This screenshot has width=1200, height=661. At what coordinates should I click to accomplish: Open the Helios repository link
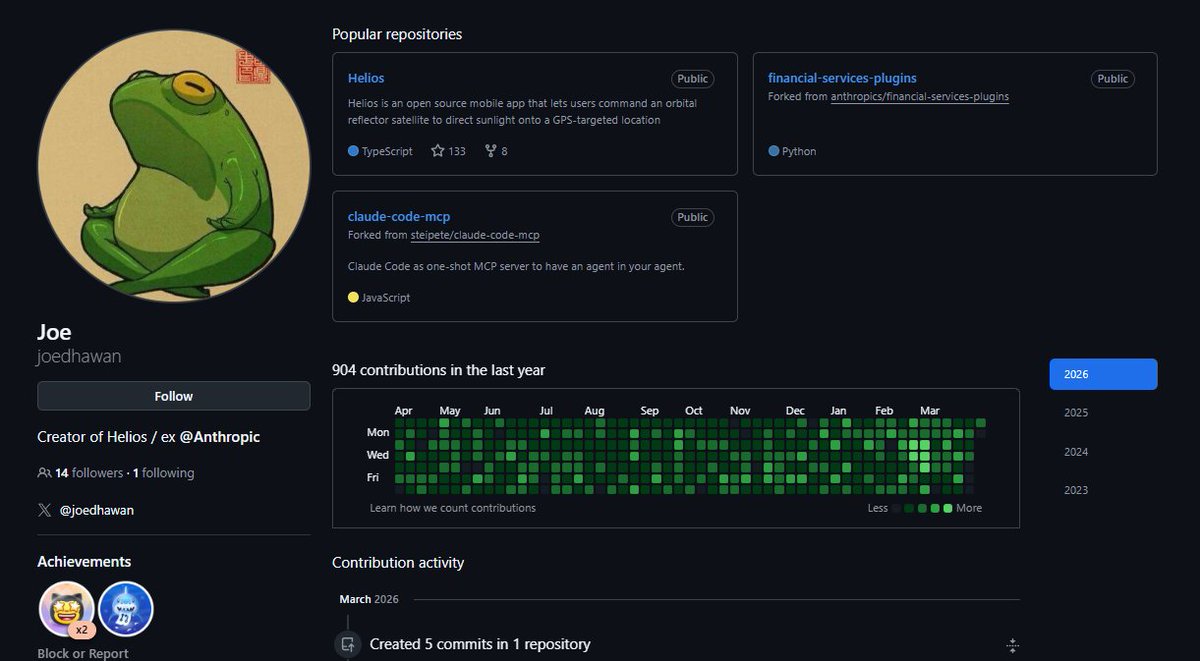(366, 78)
